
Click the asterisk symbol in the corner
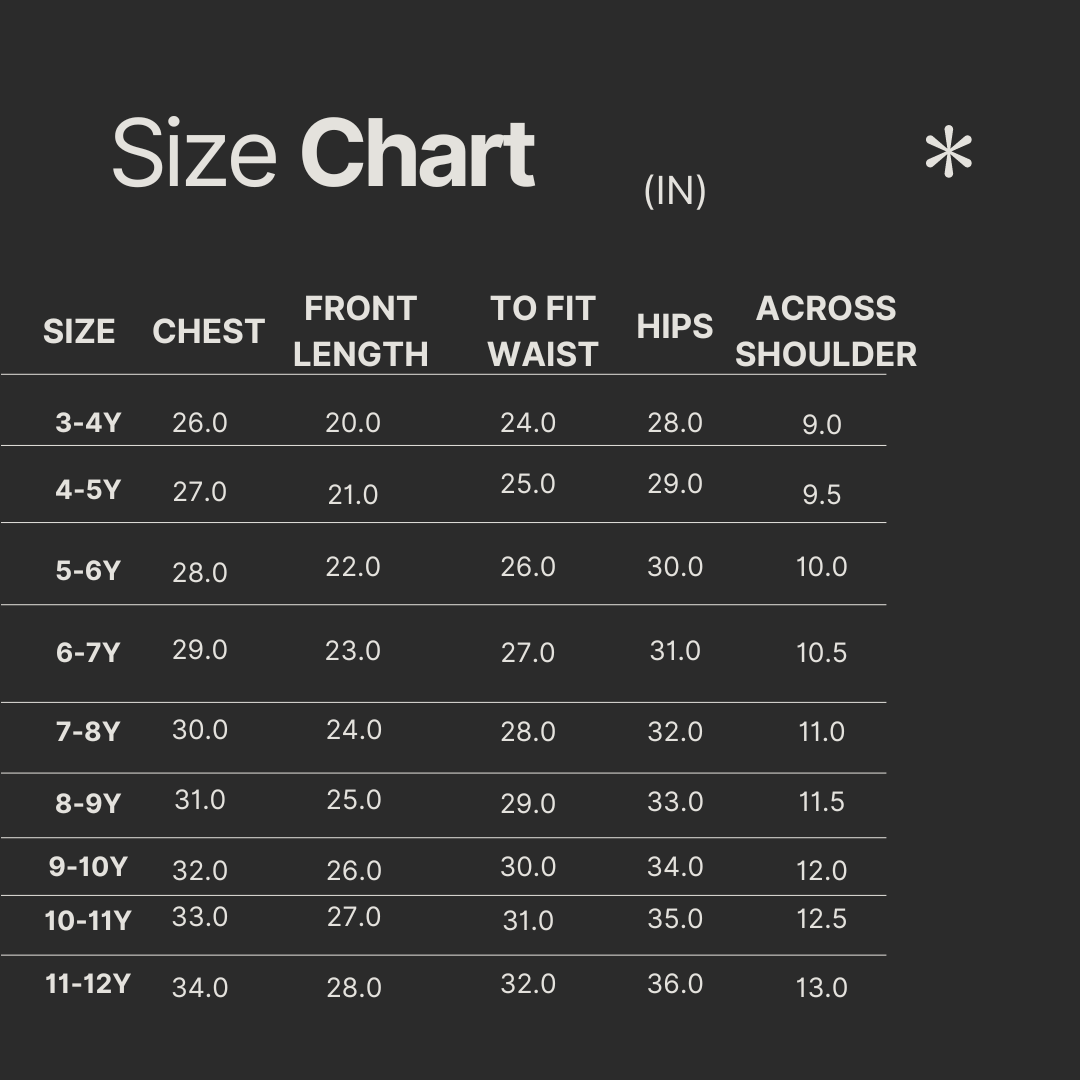[x=948, y=157]
